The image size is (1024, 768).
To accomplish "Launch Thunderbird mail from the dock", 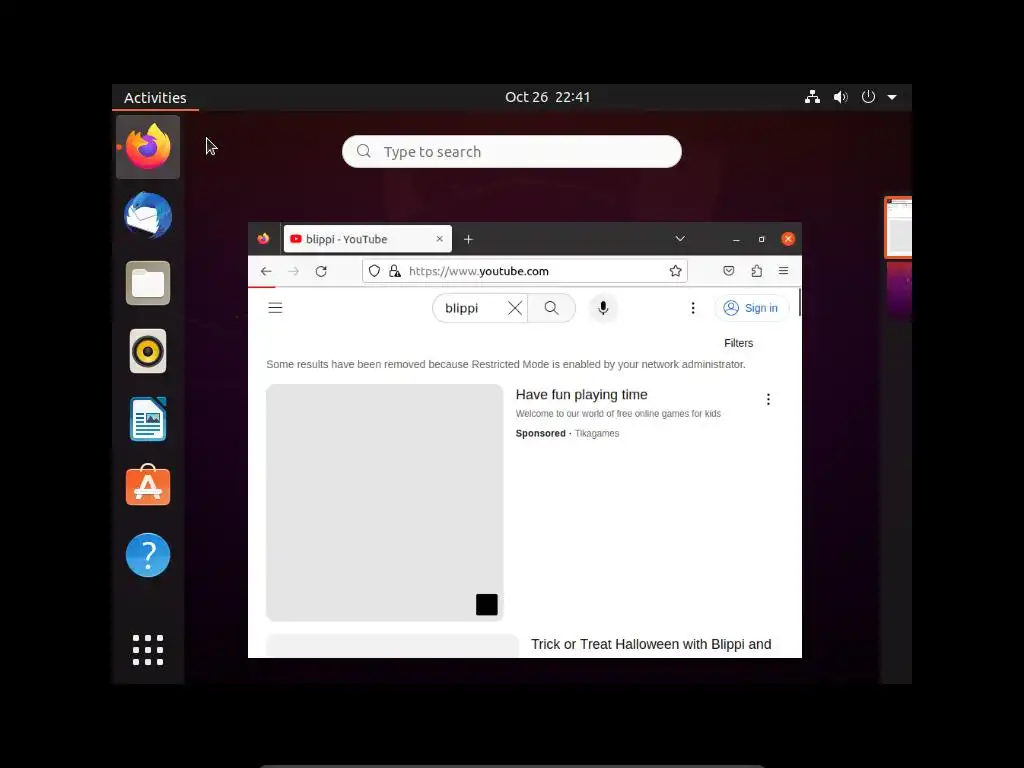I will click(148, 216).
